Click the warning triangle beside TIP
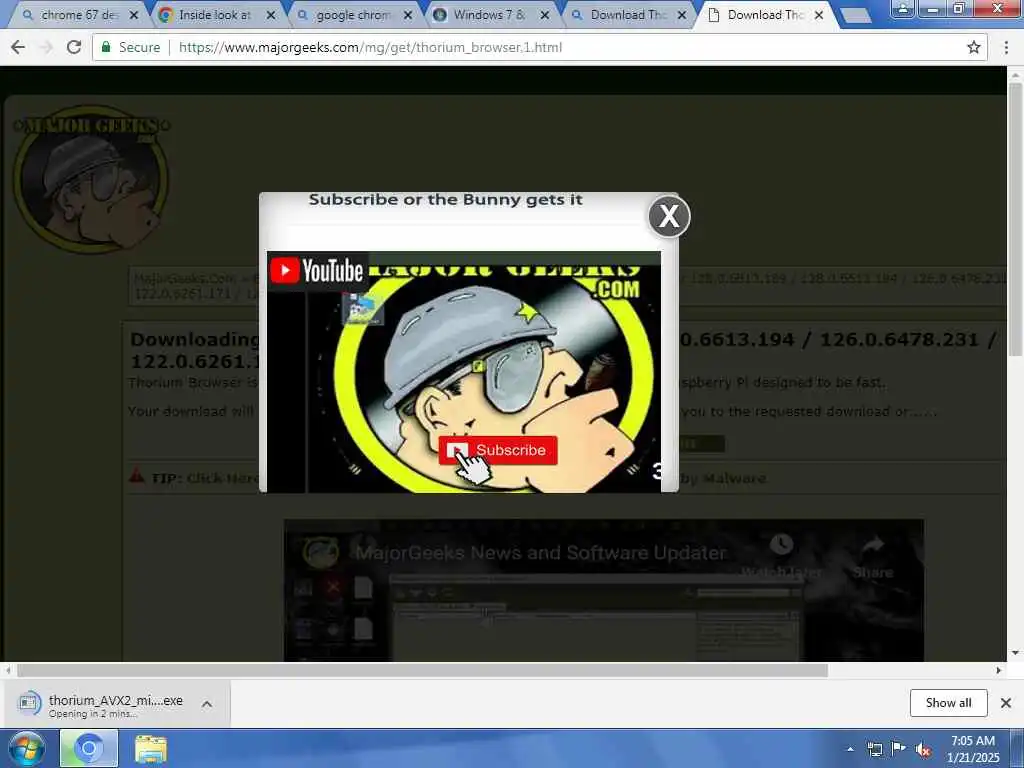Viewport: 1024px width, 768px height. [136, 476]
